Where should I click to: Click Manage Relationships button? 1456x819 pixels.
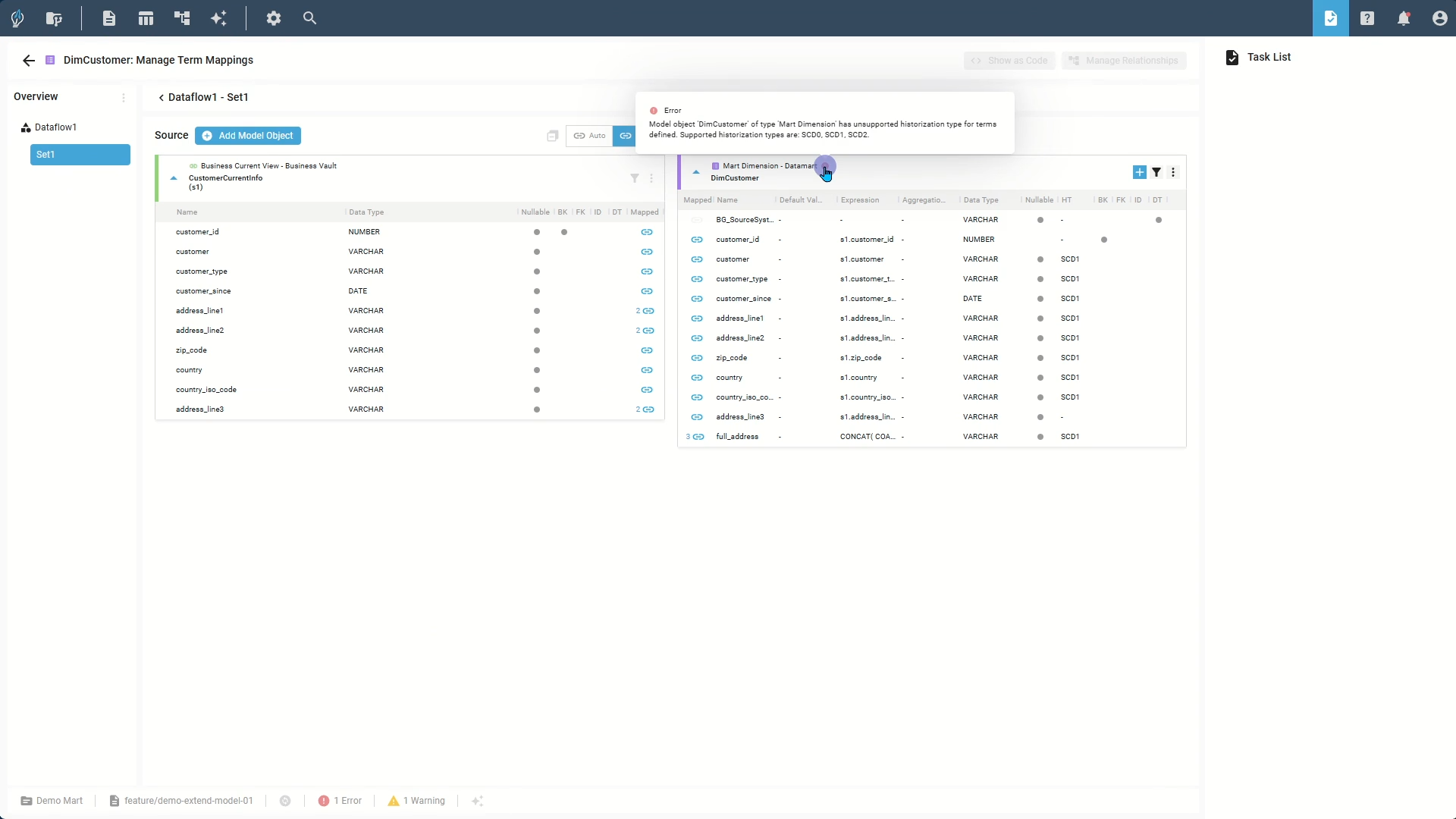pyautogui.click(x=1124, y=61)
